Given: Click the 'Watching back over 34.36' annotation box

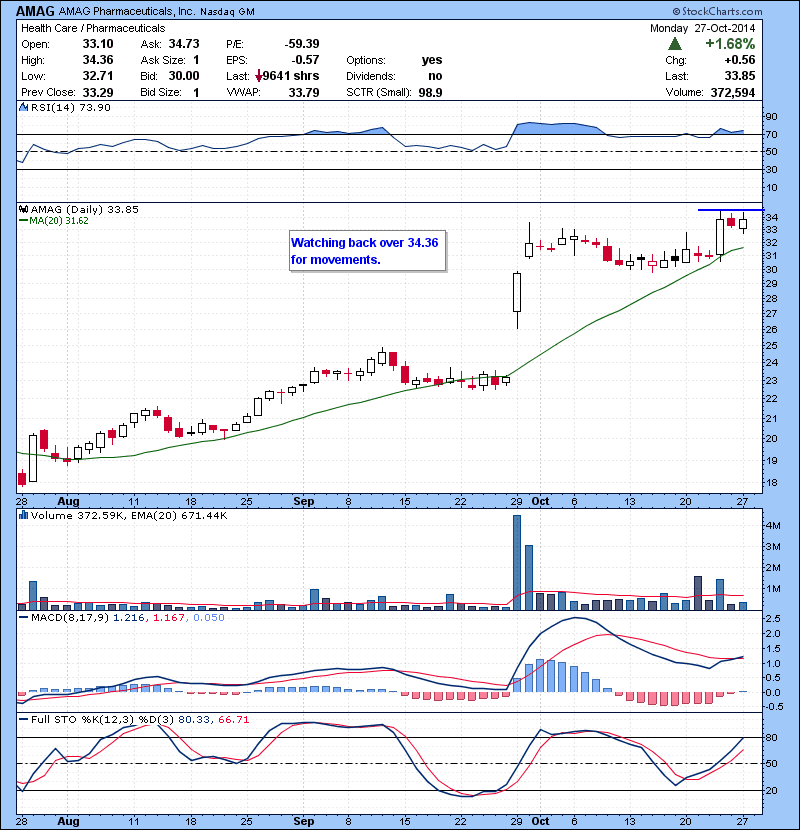Looking at the screenshot, I should (x=367, y=251).
